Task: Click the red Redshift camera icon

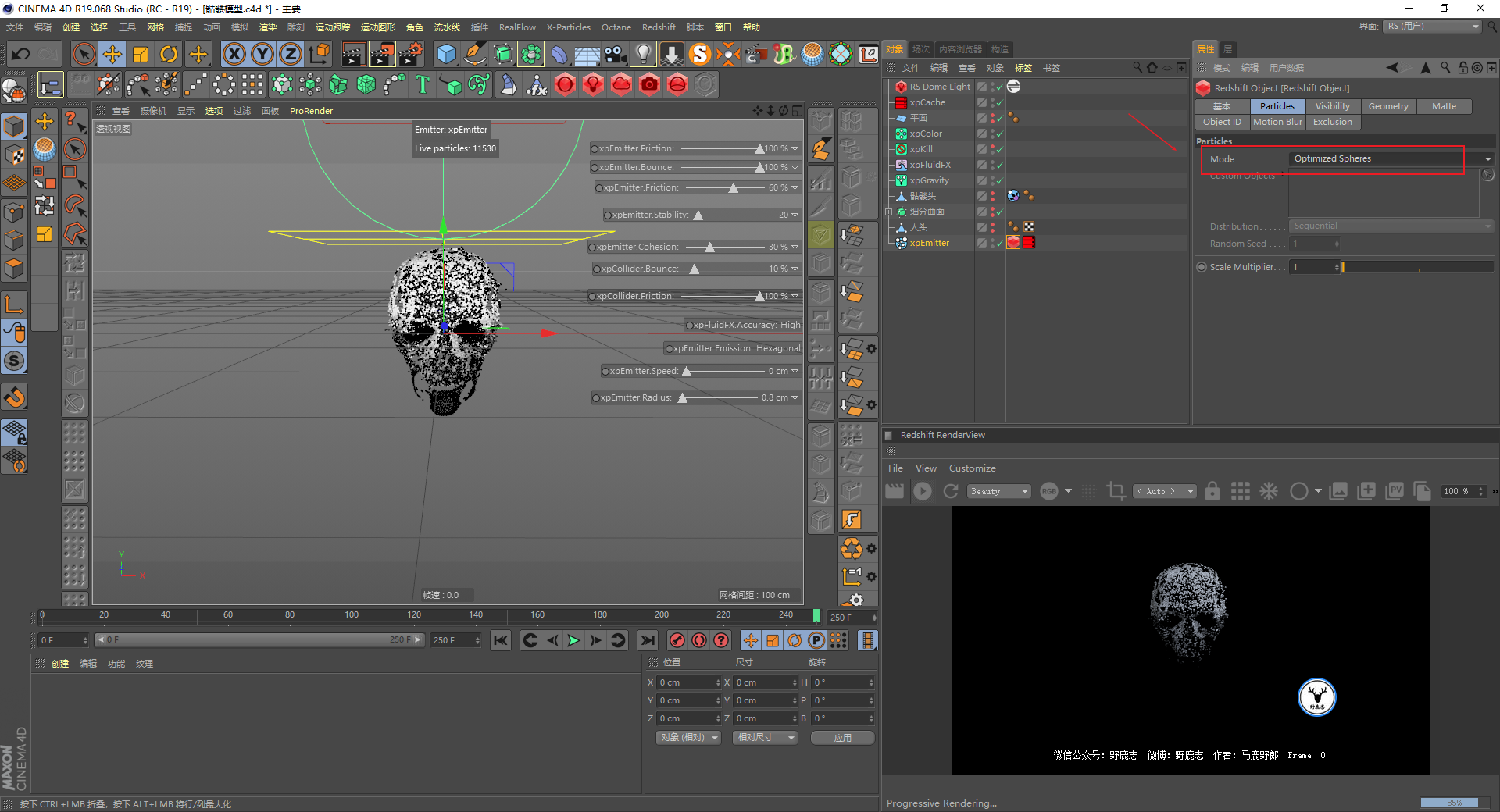Action: click(x=649, y=84)
